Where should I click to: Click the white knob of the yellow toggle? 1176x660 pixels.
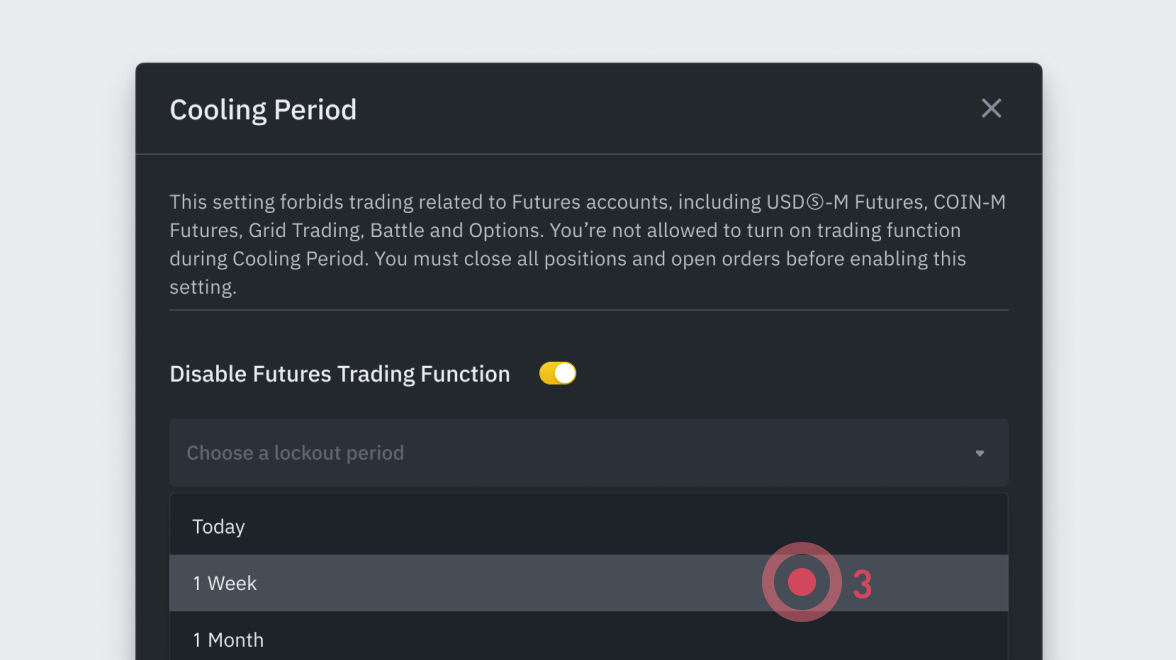click(x=566, y=374)
